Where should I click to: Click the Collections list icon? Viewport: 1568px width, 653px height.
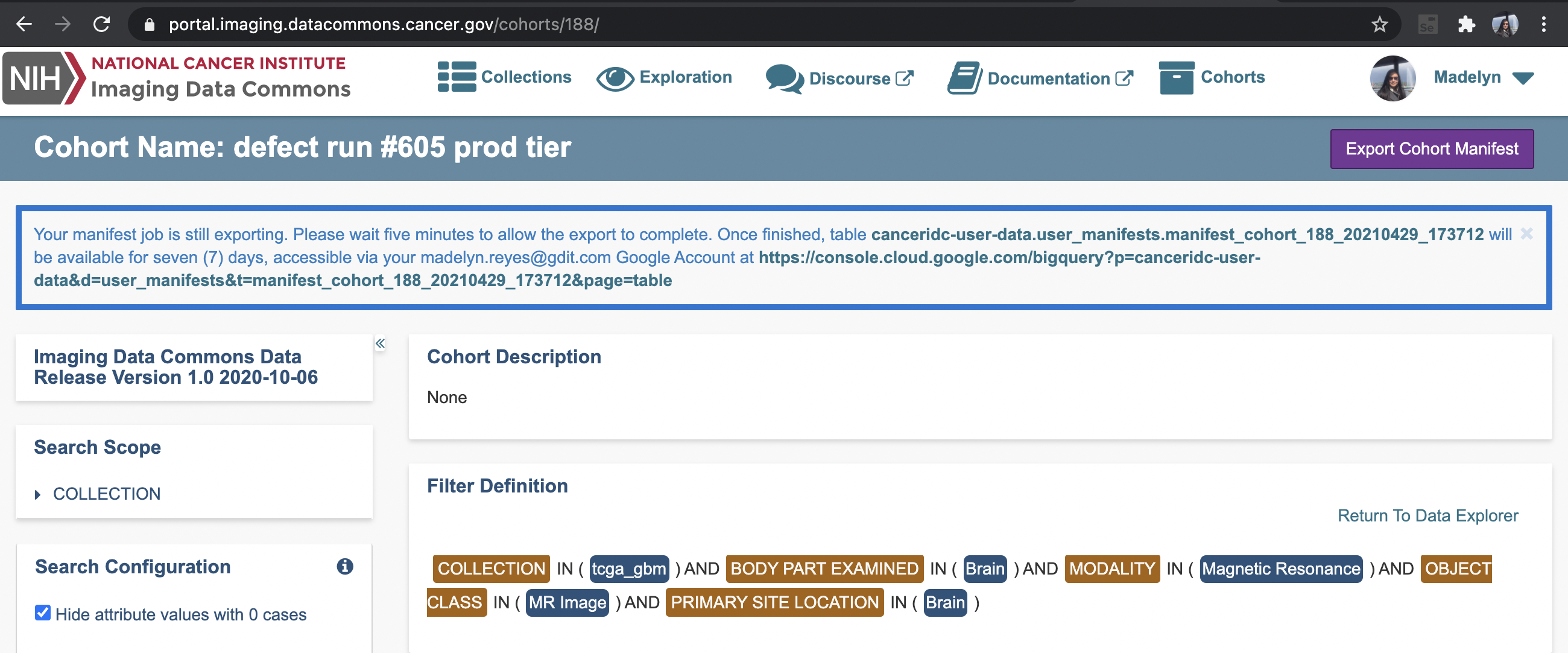457,77
